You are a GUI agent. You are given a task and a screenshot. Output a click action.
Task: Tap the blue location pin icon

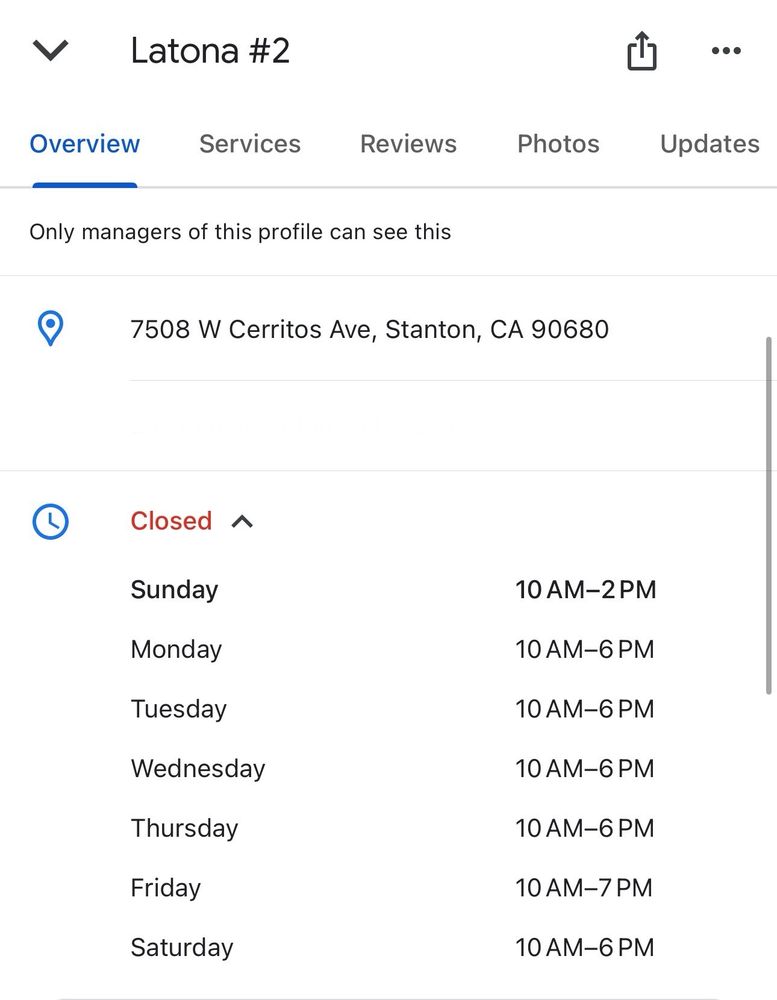(x=50, y=328)
